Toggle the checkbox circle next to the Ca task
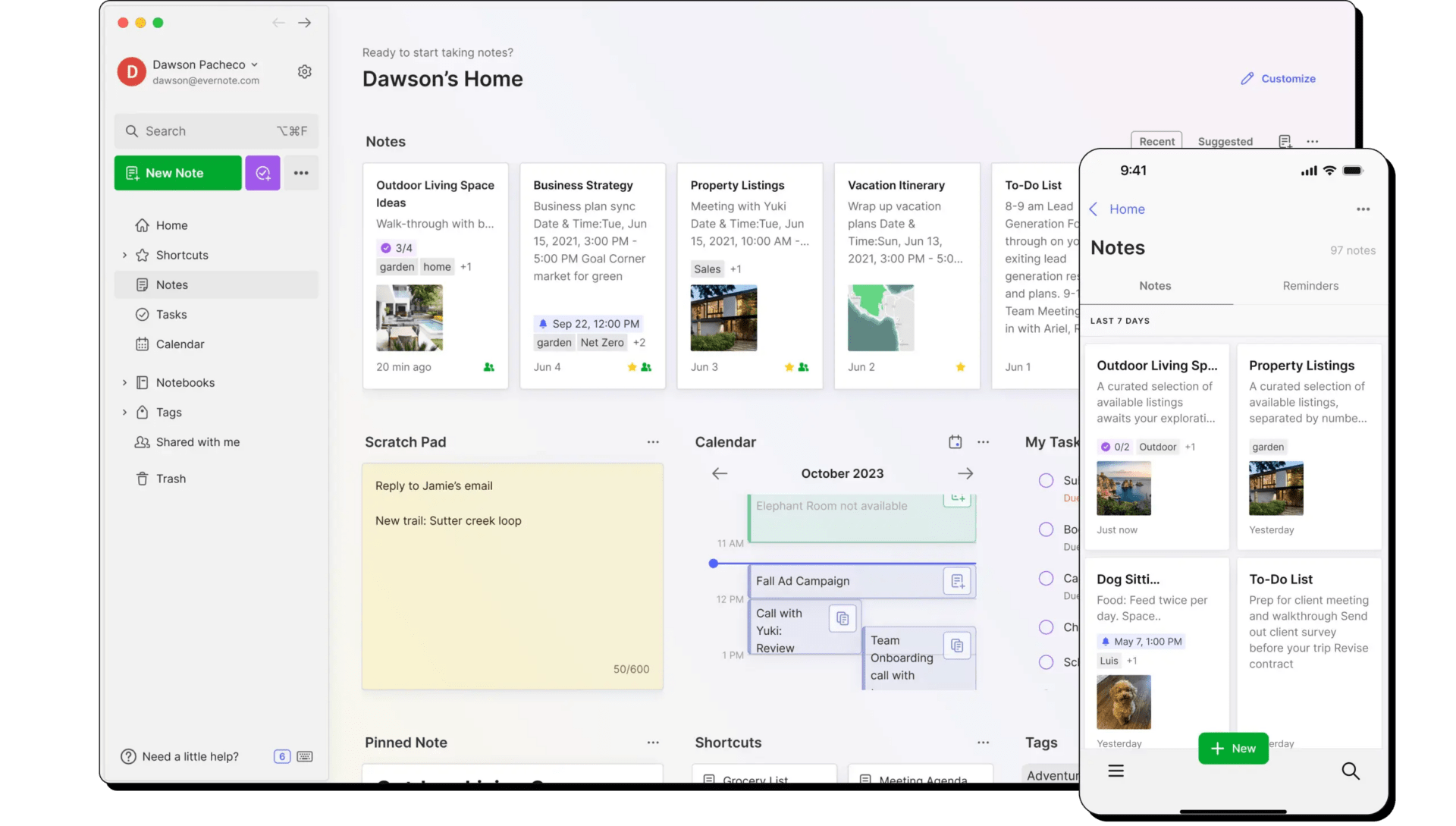Image resolution: width=1456 pixels, height=826 pixels. (x=1046, y=578)
